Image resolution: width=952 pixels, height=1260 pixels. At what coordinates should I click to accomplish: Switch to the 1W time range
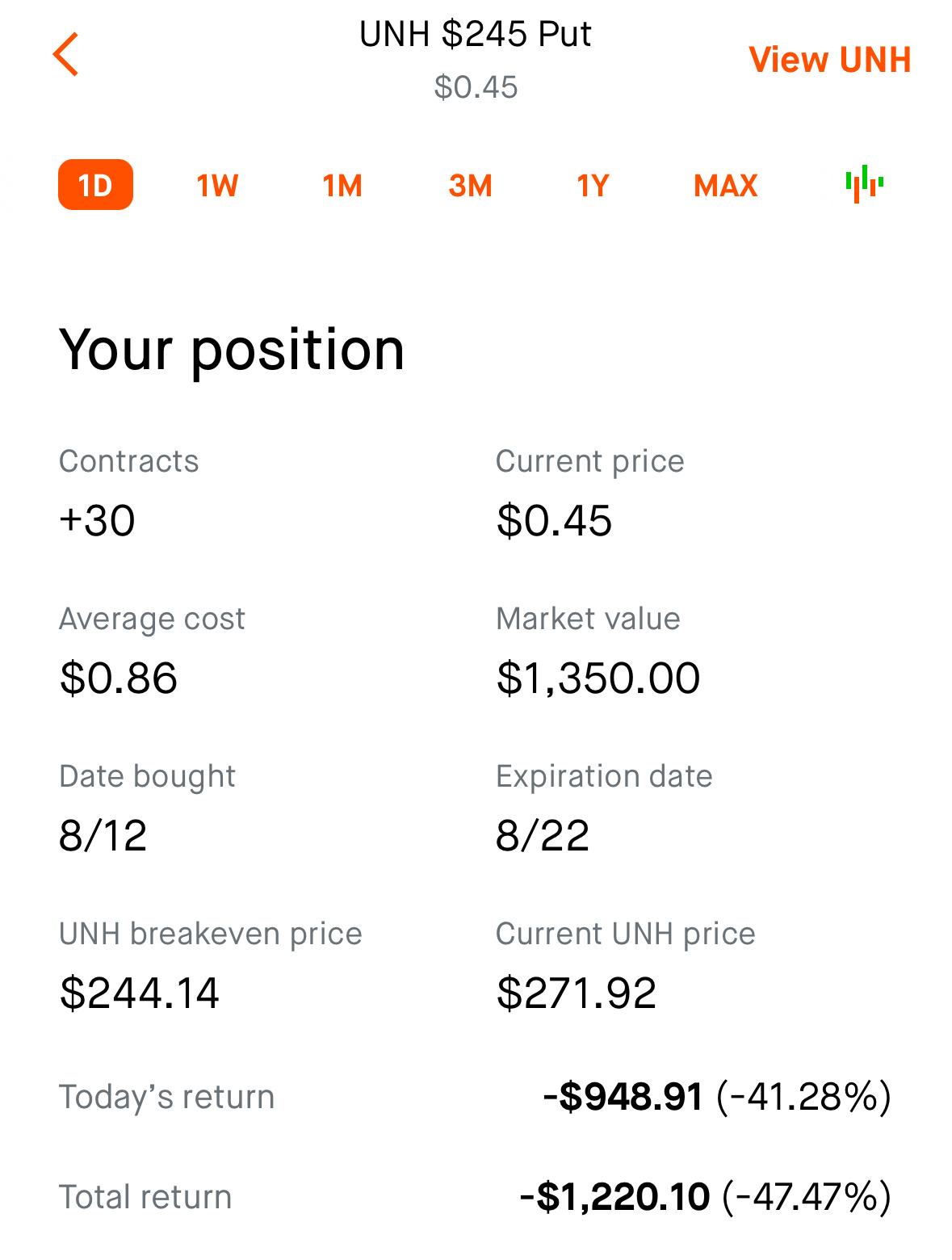[217, 186]
